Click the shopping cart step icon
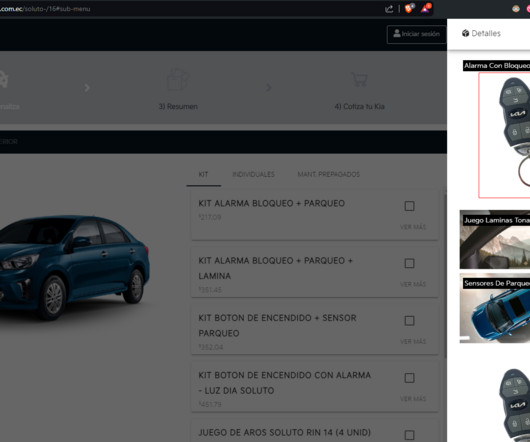Screen dimensions: 530x442 pos(359,80)
